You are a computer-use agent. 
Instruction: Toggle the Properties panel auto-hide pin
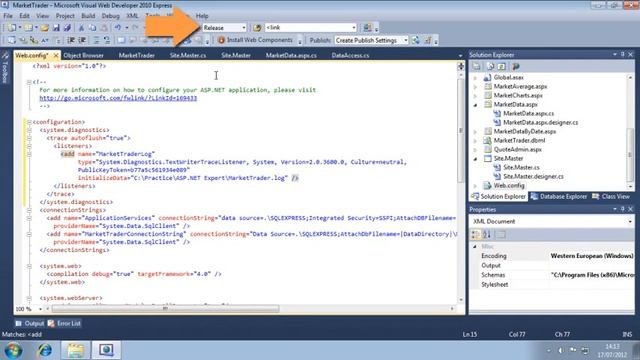click(622, 209)
